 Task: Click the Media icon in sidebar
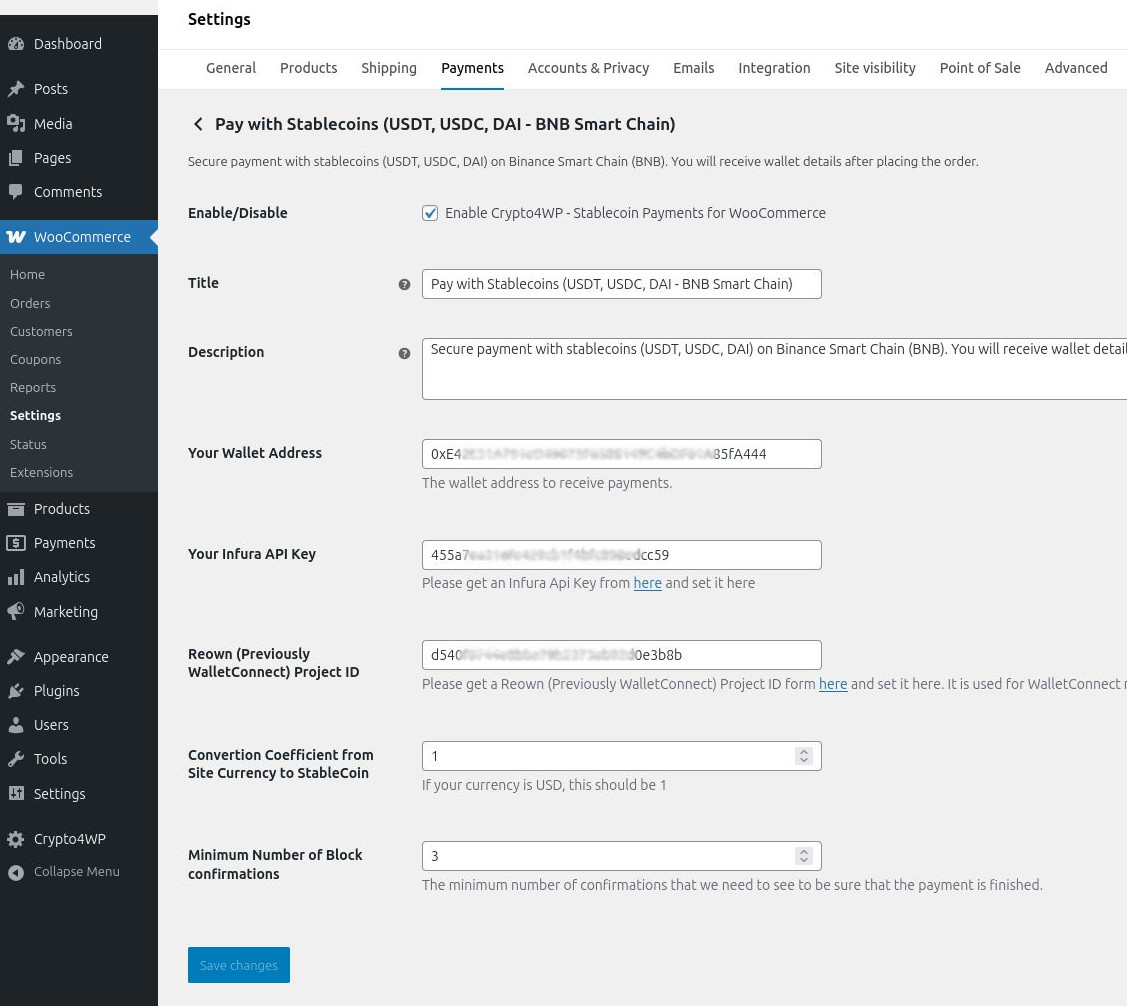[x=16, y=124]
